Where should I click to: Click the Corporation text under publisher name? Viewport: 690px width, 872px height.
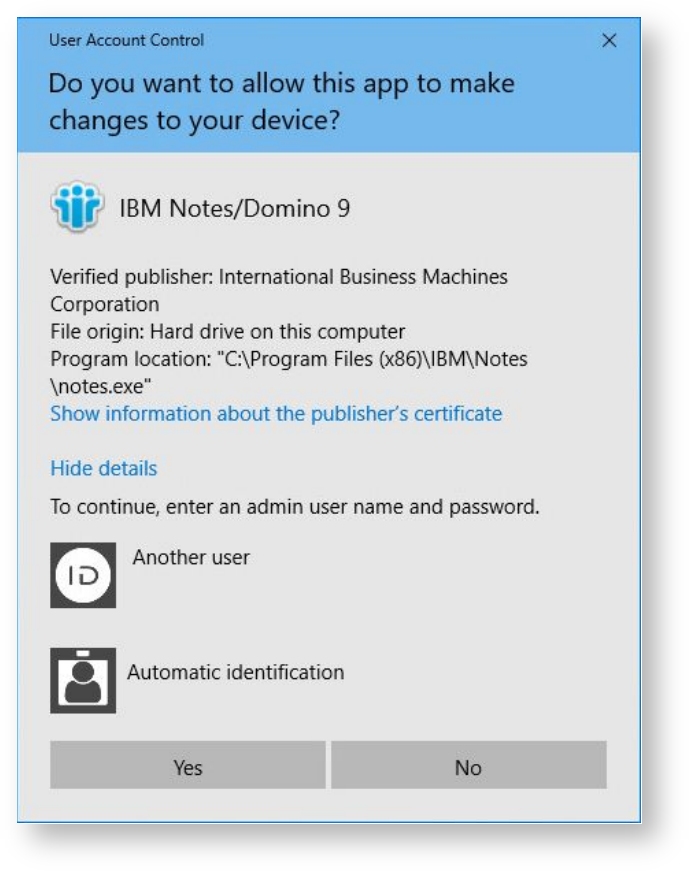point(105,304)
